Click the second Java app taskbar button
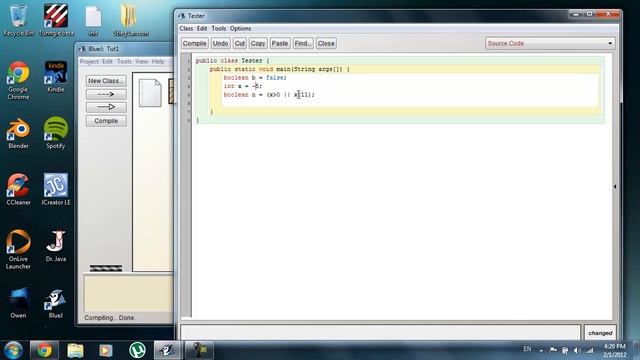The height and width of the screenshot is (360, 640). 200,350
